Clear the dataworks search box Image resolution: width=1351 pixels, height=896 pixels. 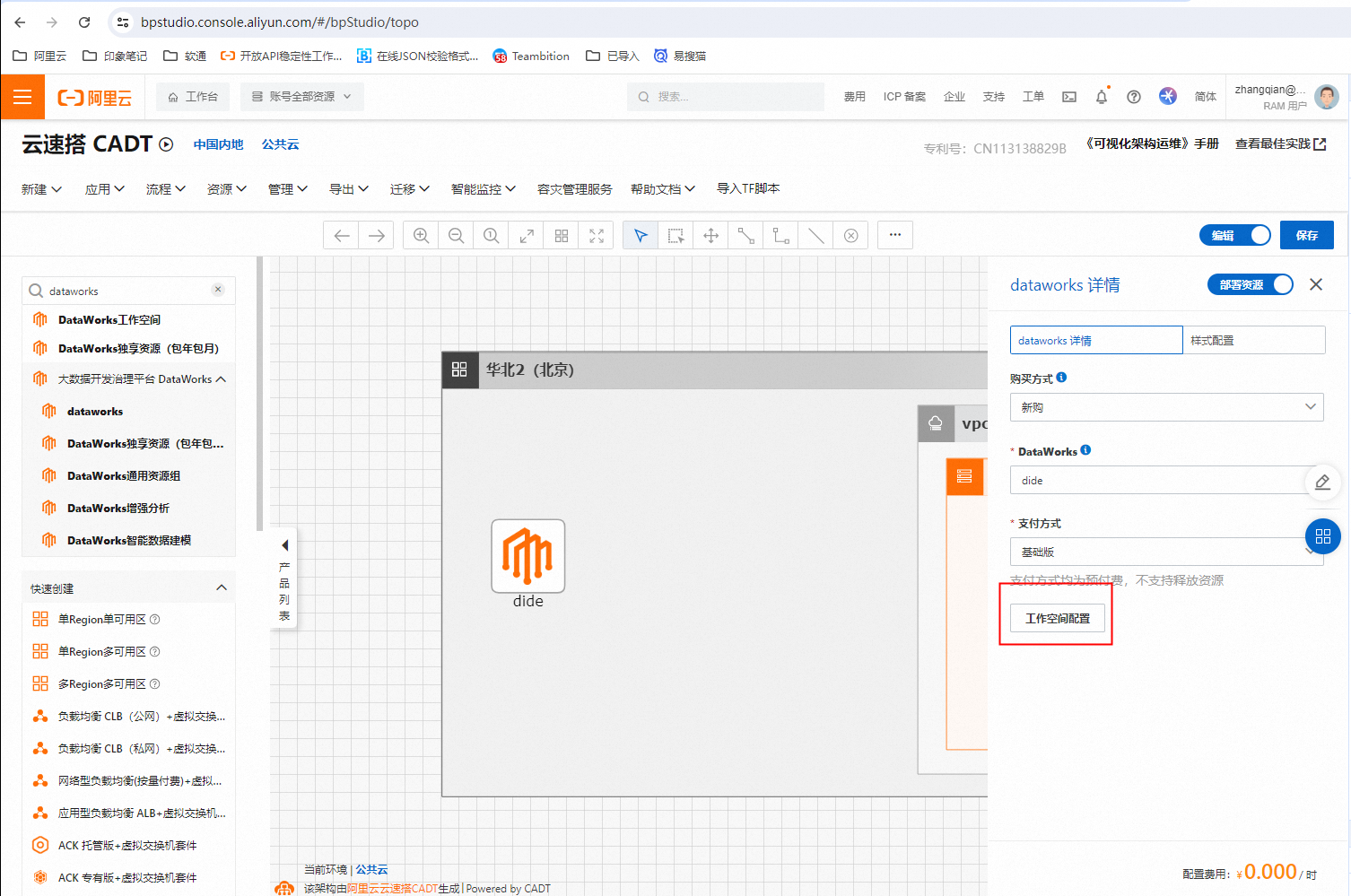(218, 290)
